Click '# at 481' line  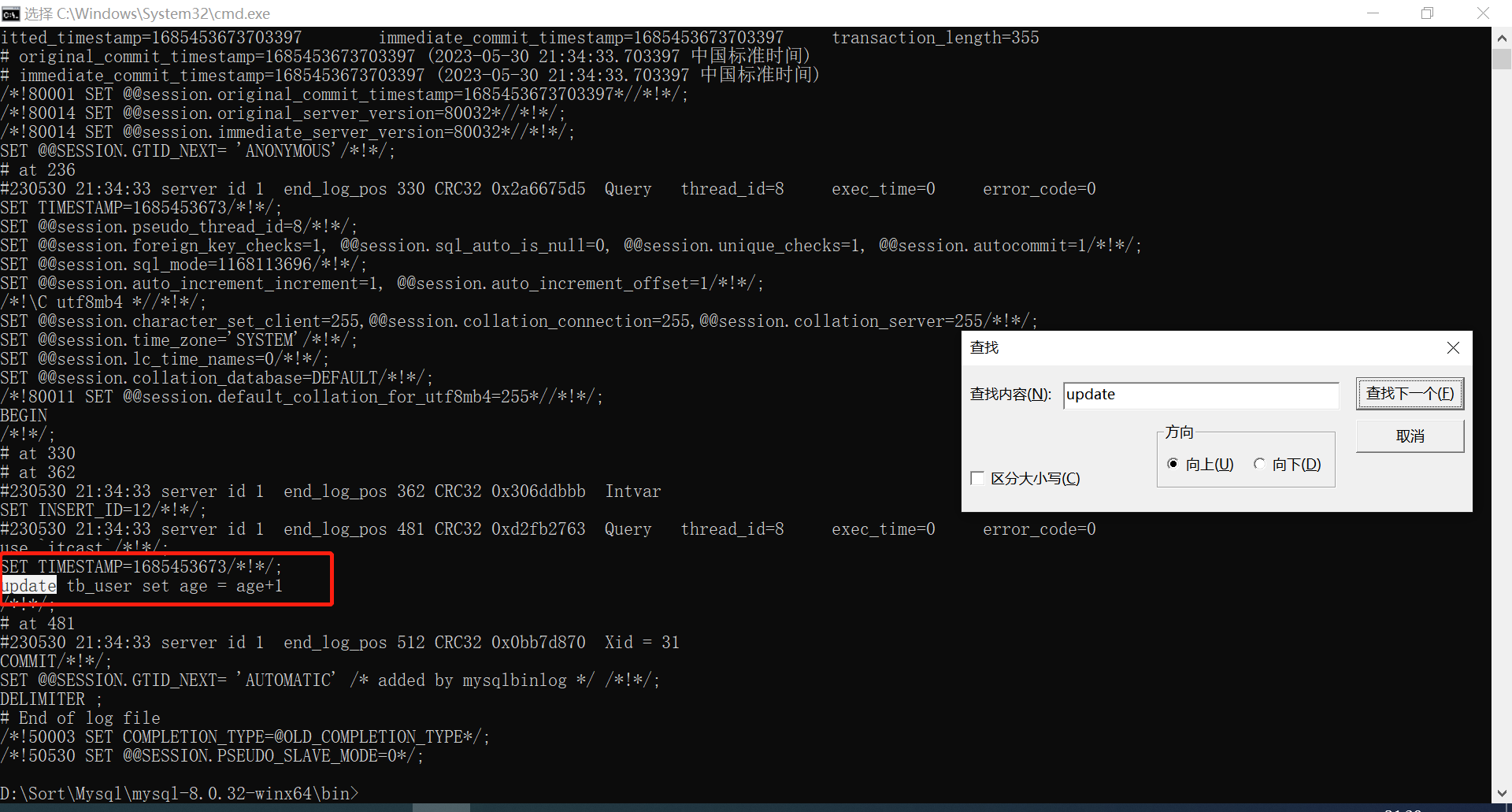(38, 624)
